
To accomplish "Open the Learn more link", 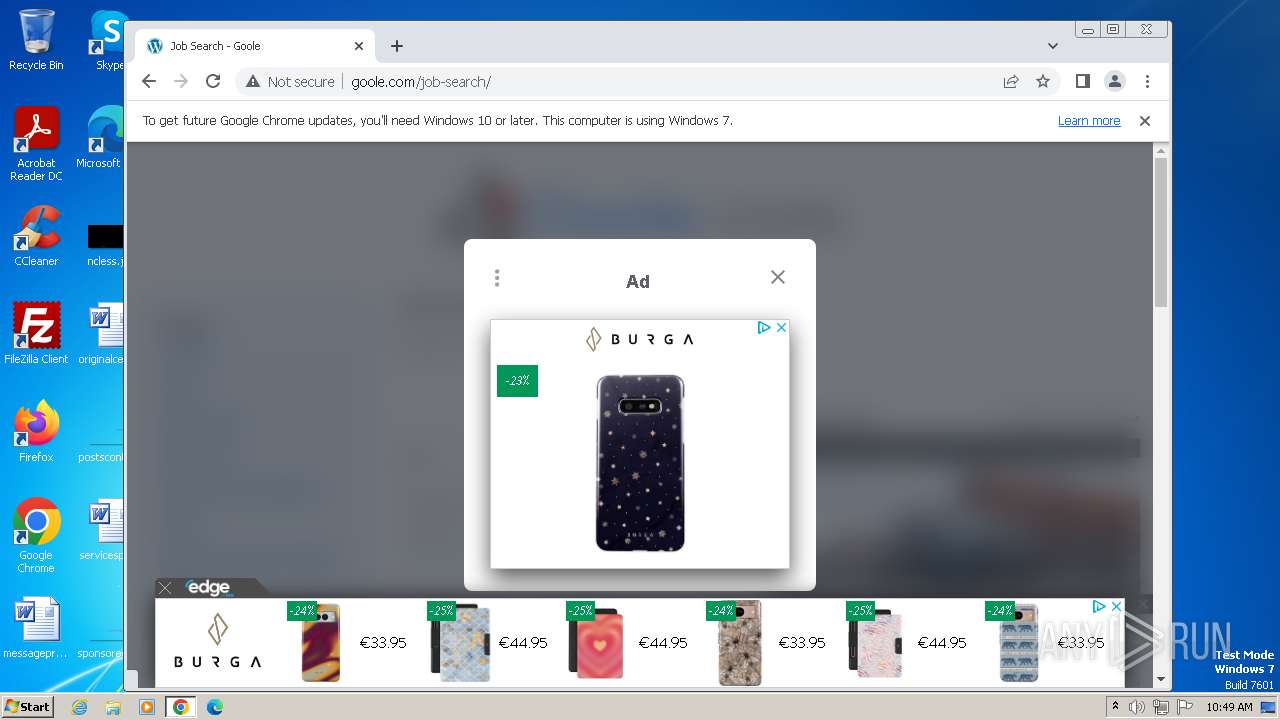I will [1089, 121].
